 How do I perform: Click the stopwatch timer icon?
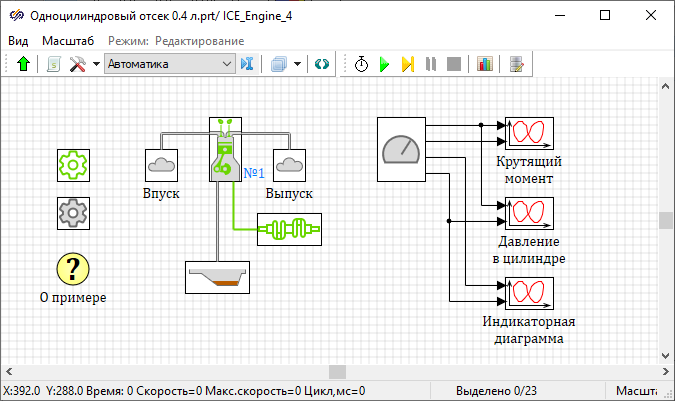point(361,64)
